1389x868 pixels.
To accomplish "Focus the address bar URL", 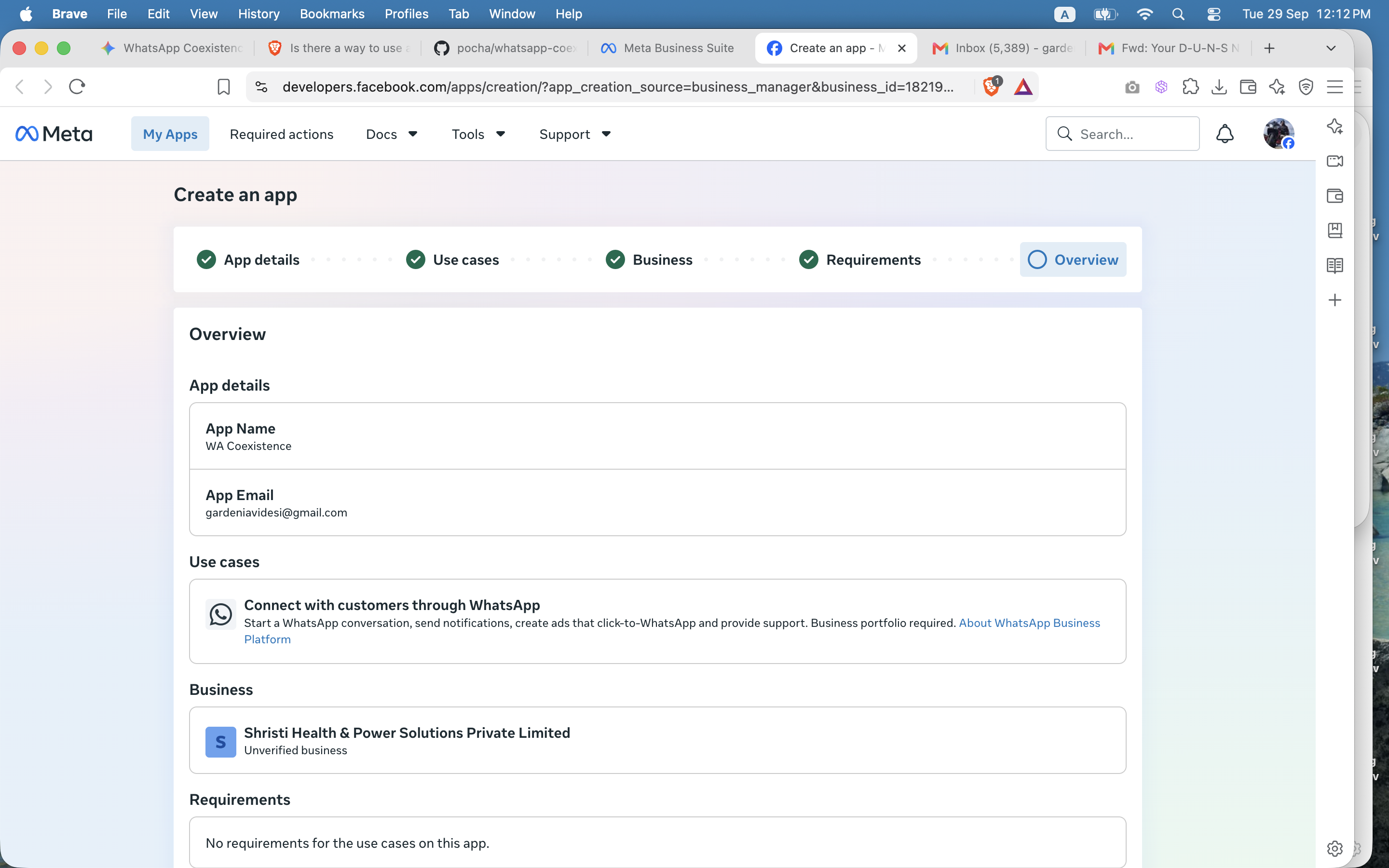I will (618, 87).
